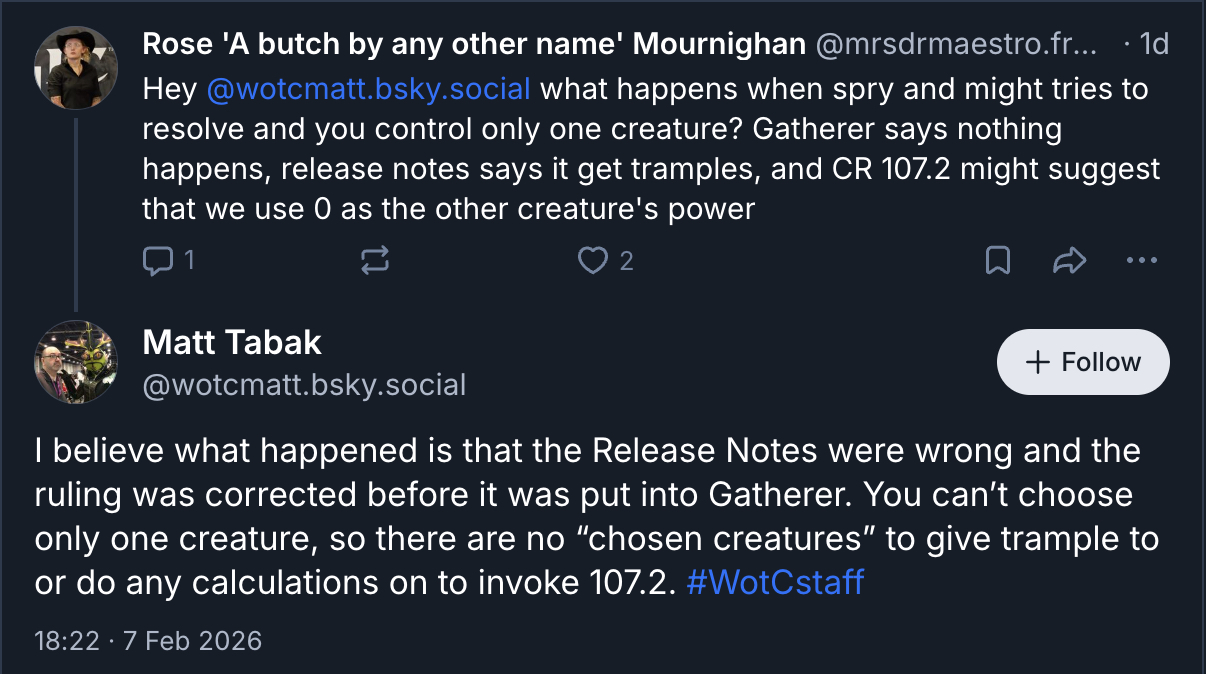Viewport: 1206px width, 674px height.
Task: Click the share arrow icon on Rose's post
Action: pyautogui.click(x=1069, y=261)
